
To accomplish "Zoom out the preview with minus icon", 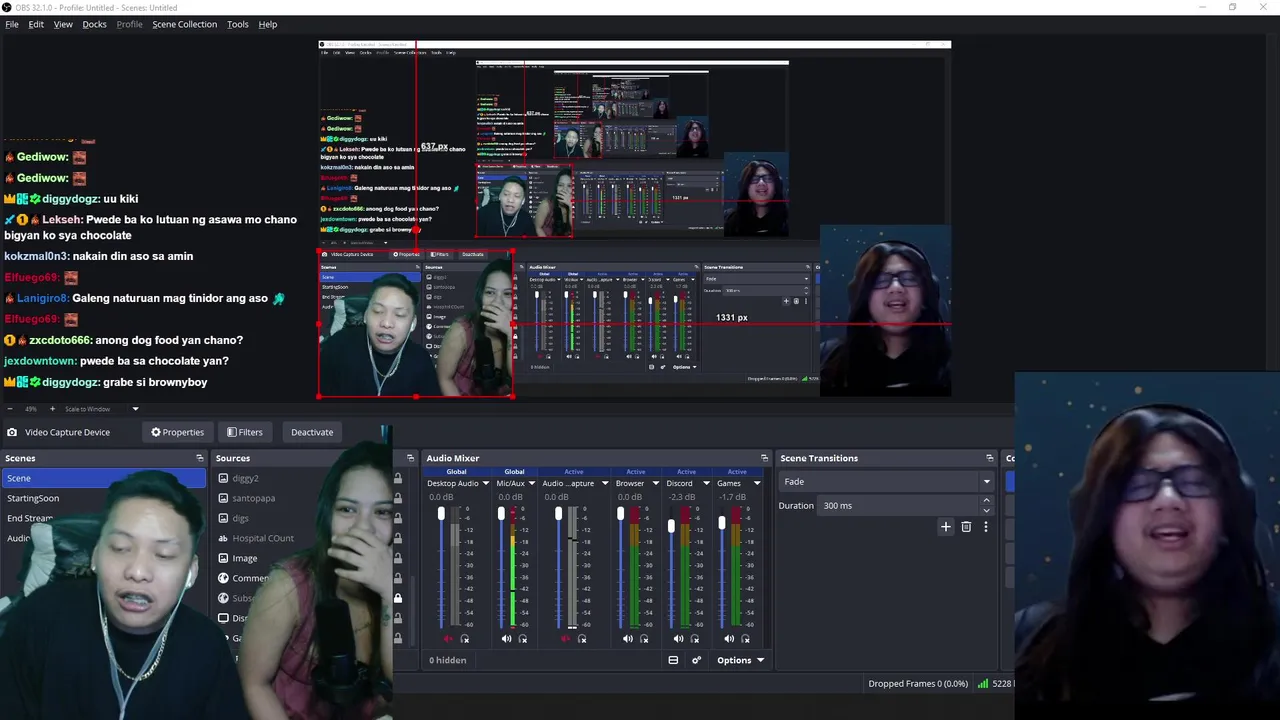I will (x=9, y=408).
